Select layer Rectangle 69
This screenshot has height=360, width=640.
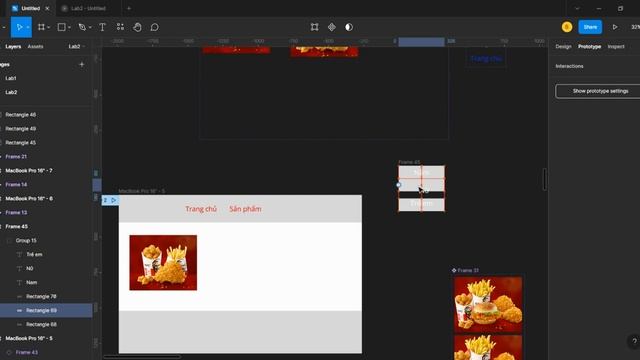point(46,310)
